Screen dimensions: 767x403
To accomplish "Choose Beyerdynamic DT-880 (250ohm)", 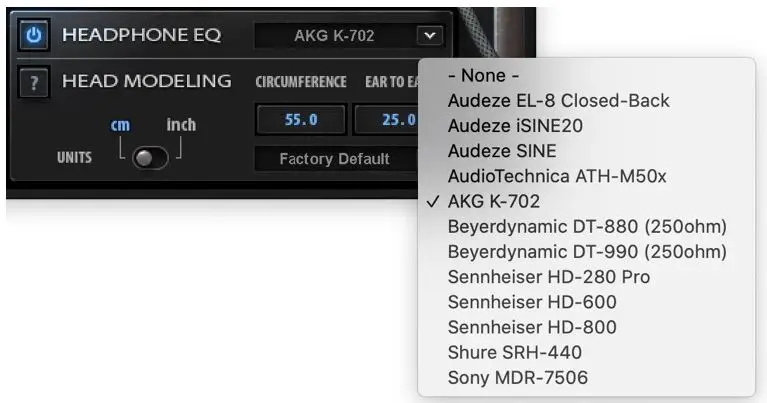I will (x=587, y=226).
